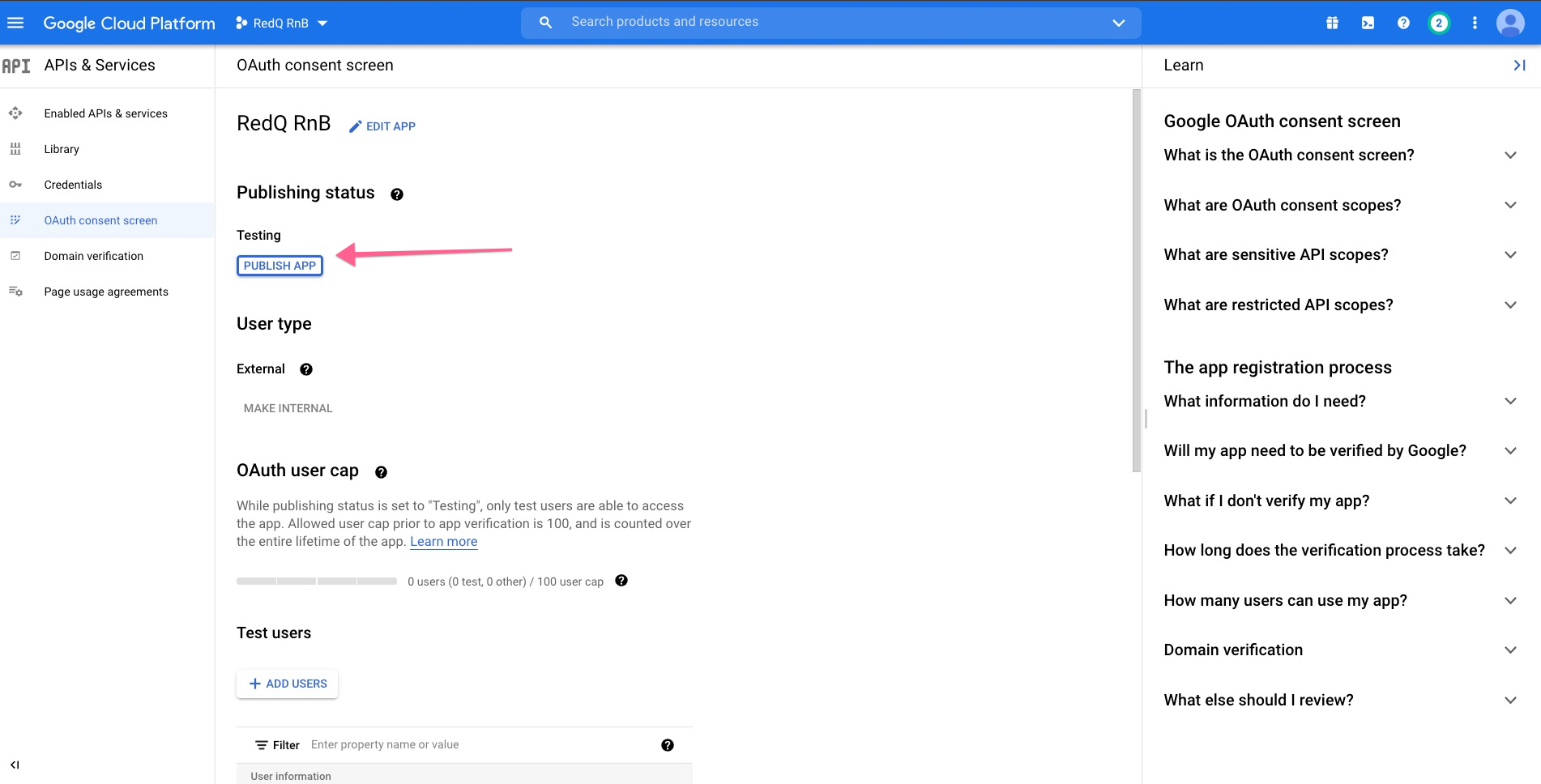Click the search magnifier icon
1541x784 pixels.
click(545, 23)
